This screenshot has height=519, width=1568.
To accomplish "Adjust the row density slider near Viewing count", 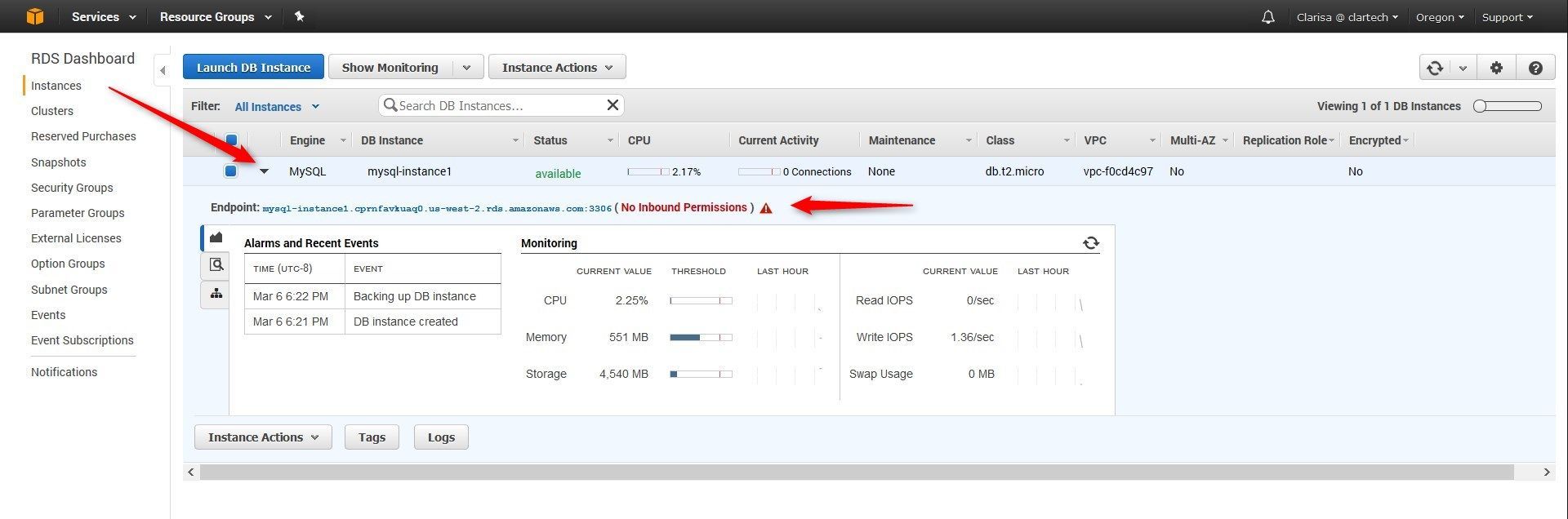I will pos(1508,106).
